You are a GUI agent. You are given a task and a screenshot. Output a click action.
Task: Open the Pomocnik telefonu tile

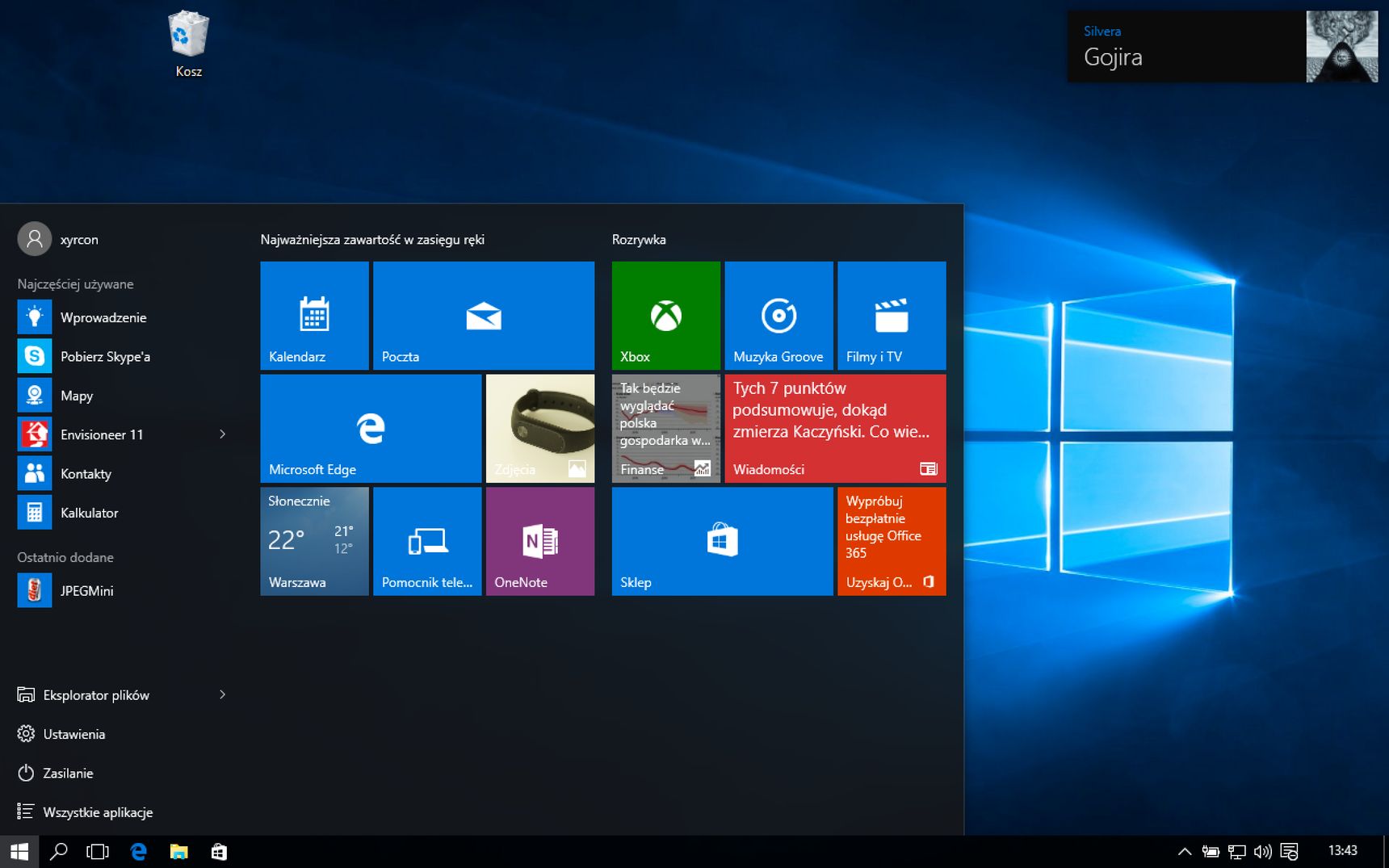[427, 541]
